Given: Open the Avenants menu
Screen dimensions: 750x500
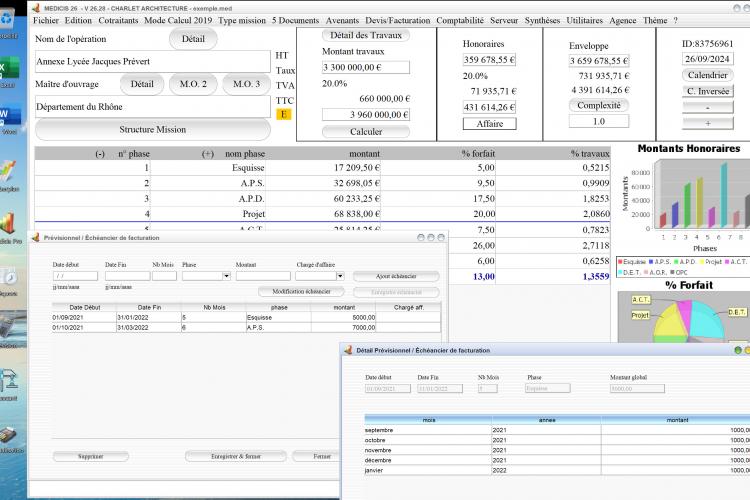Looking at the screenshot, I should point(342,21).
